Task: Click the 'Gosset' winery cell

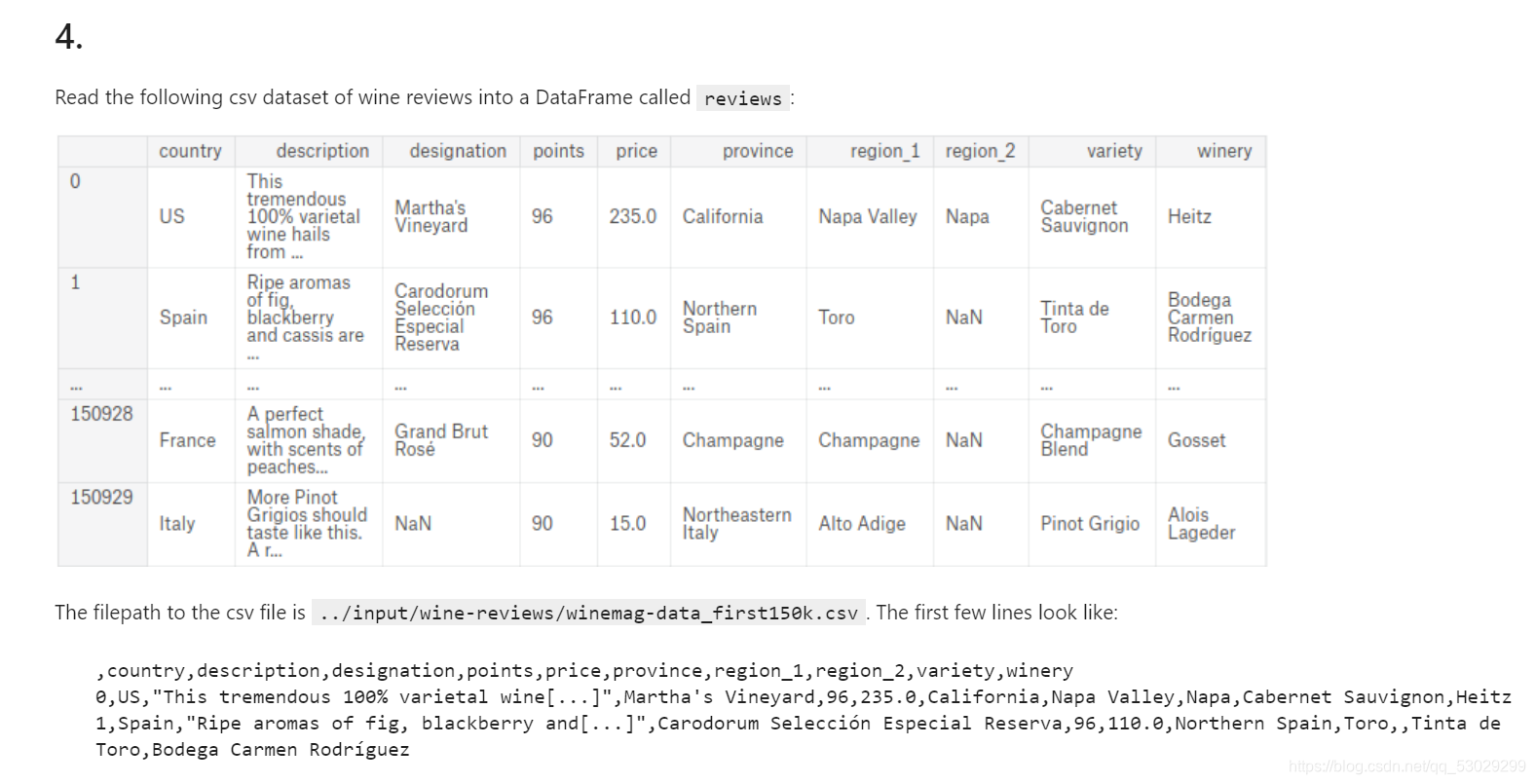Action: pos(1211,441)
